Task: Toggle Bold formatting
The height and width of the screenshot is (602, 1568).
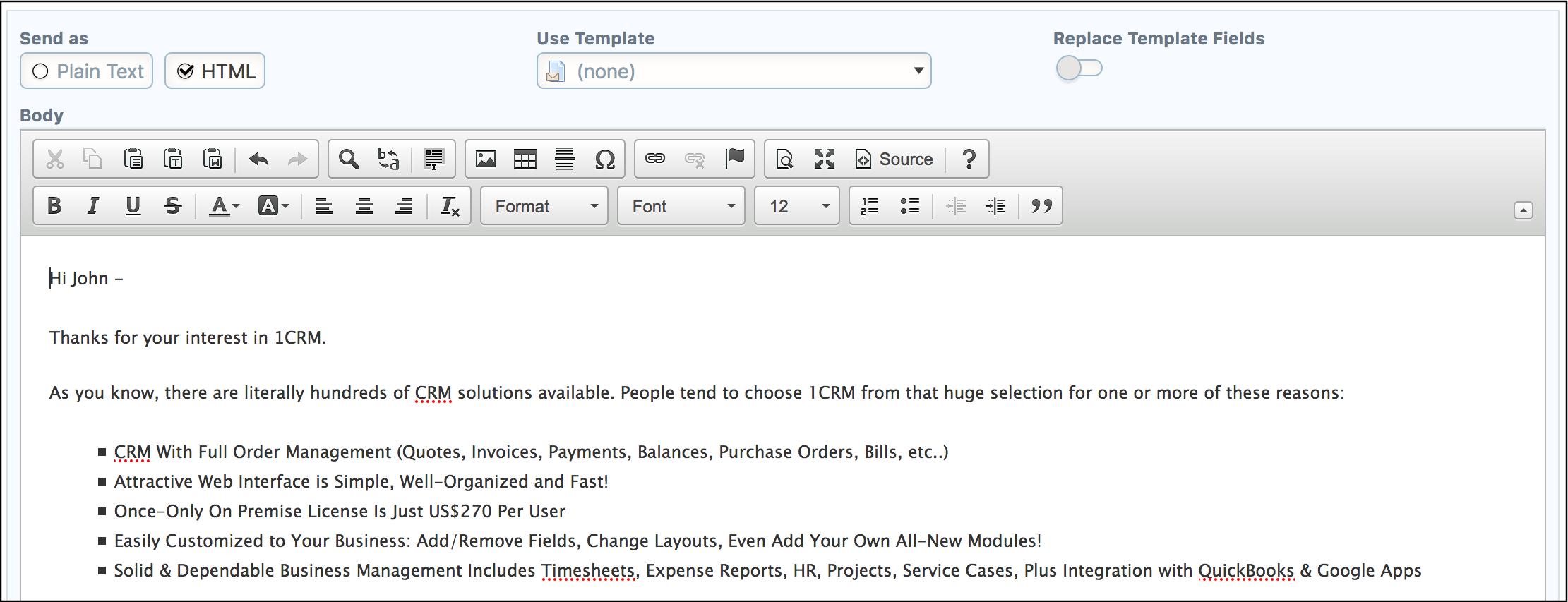Action: 54,205
